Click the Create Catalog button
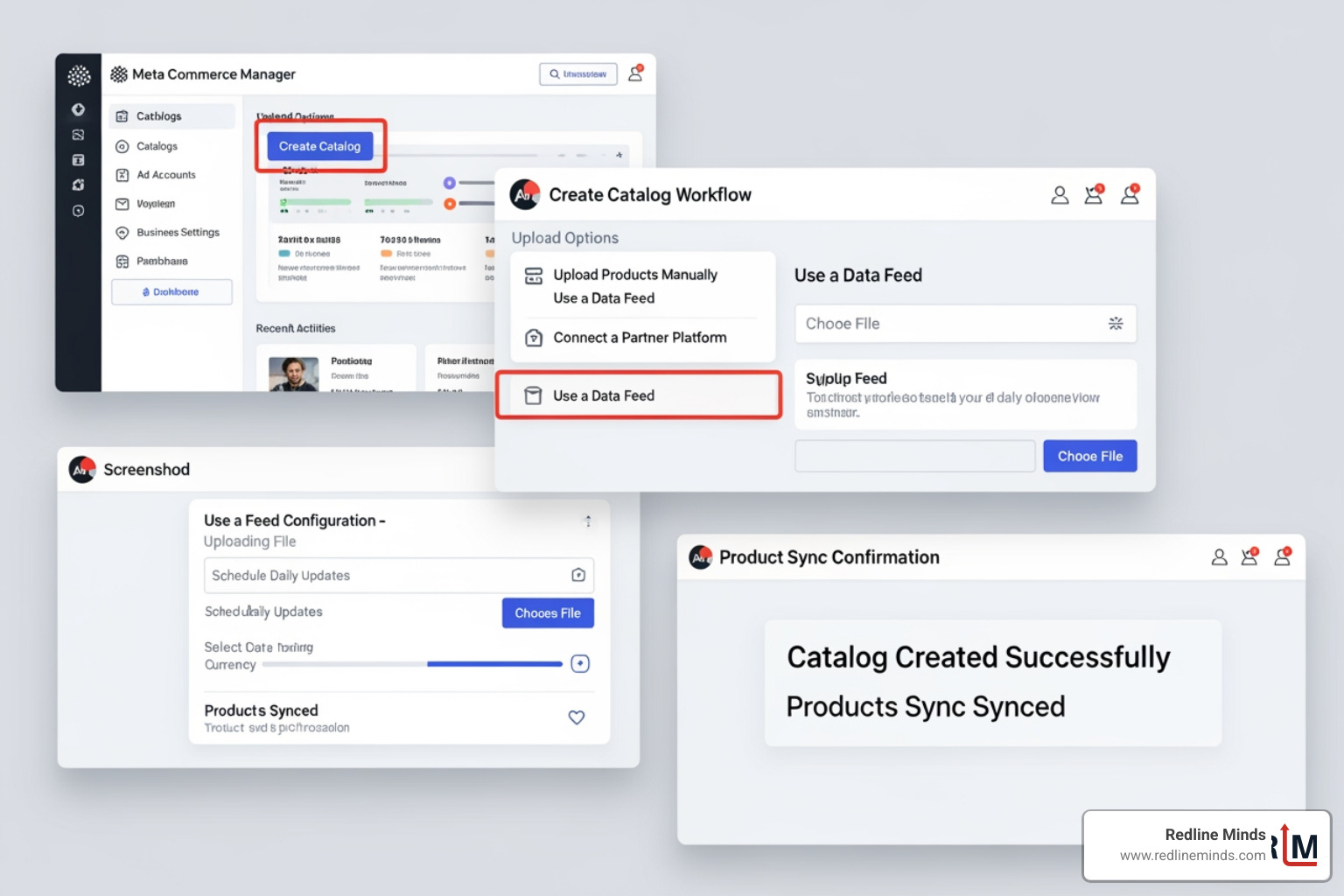Viewport: 1344px width, 896px height. (320, 146)
